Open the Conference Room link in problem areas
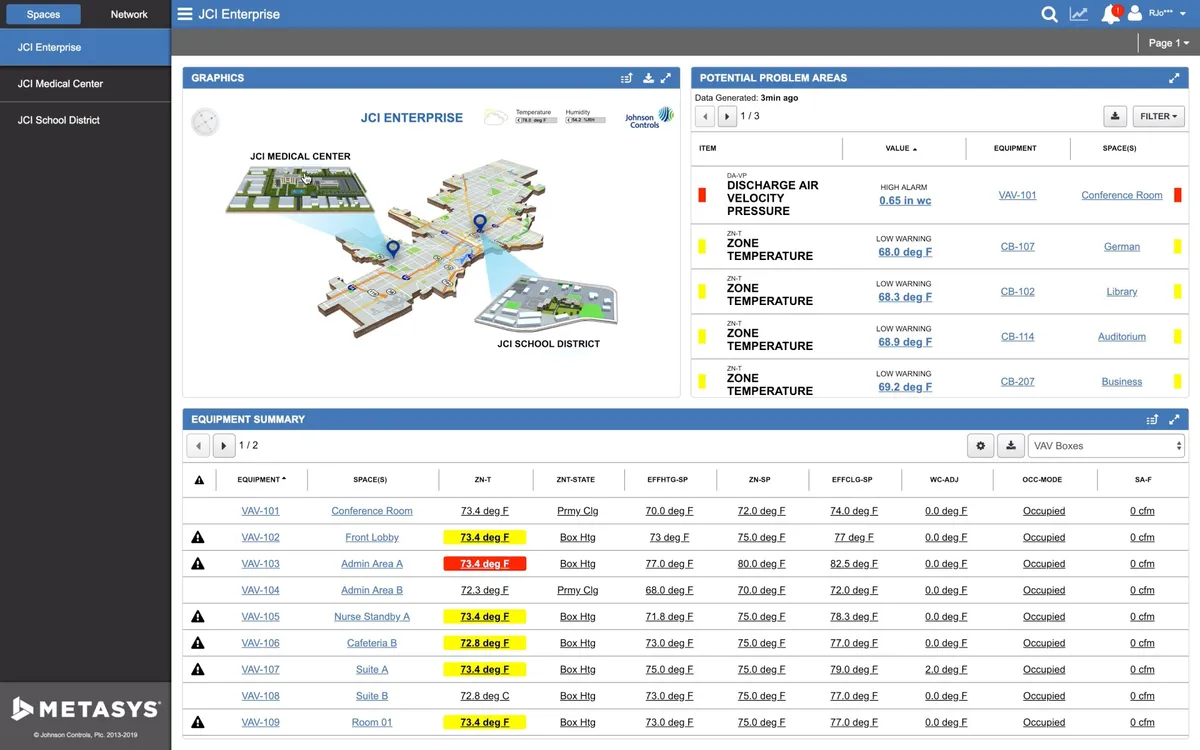 pos(1122,195)
